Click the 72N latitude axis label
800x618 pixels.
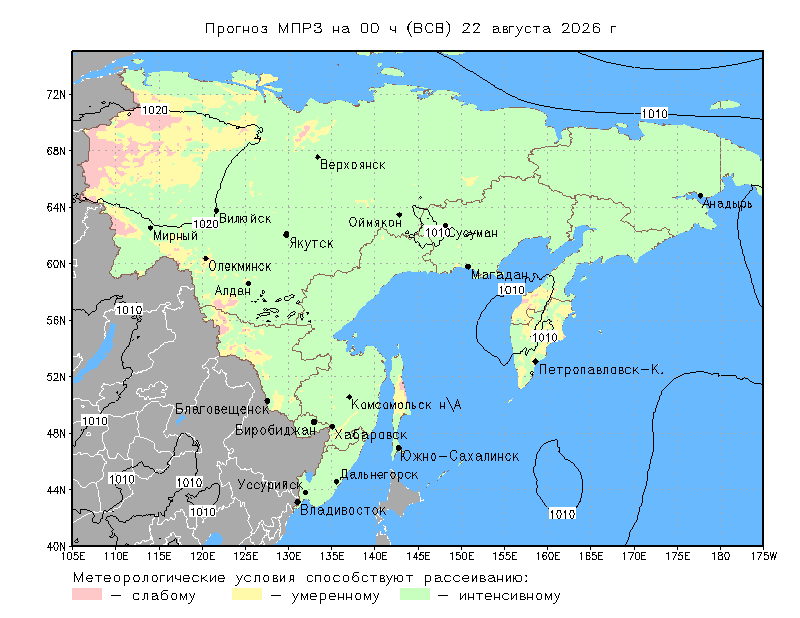pos(56,94)
